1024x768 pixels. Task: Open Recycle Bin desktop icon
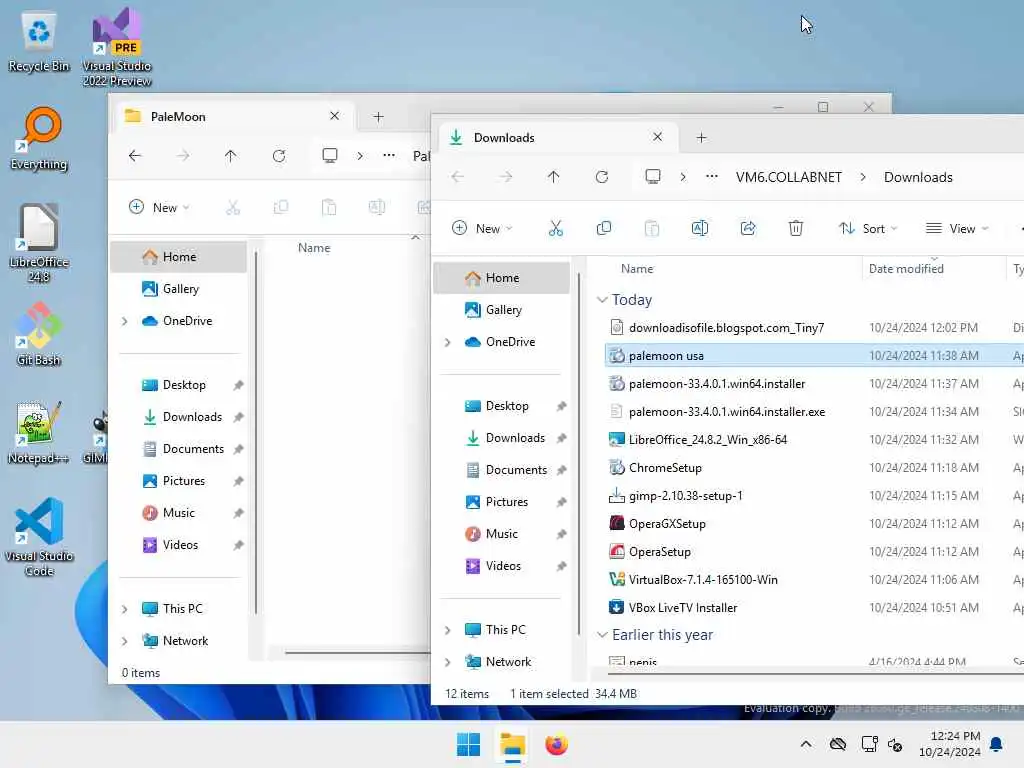[39, 42]
